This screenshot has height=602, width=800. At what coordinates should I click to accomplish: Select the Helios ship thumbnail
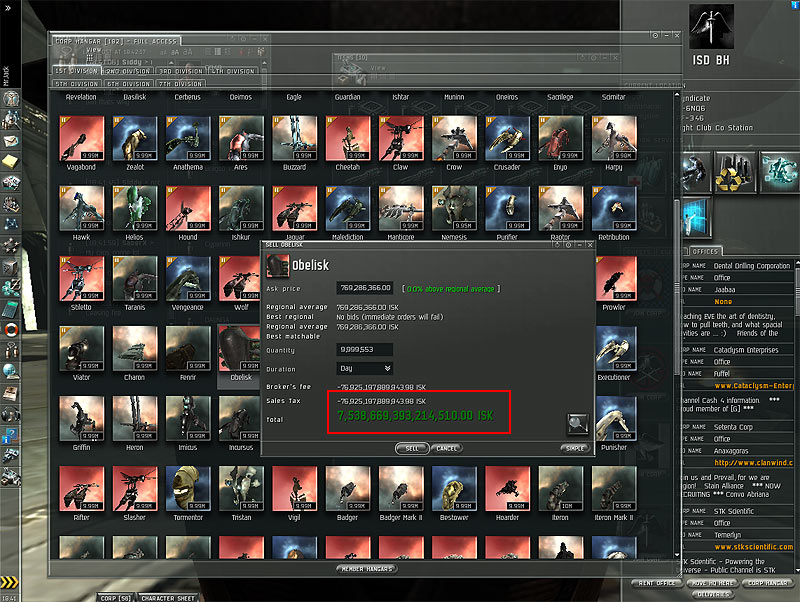tap(135, 209)
